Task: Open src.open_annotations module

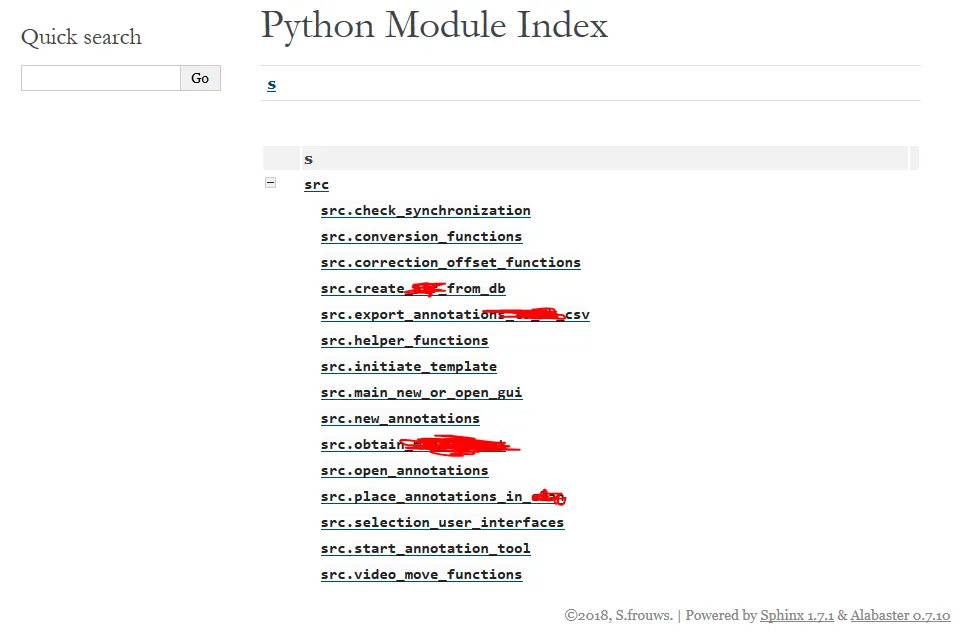Action: click(404, 471)
